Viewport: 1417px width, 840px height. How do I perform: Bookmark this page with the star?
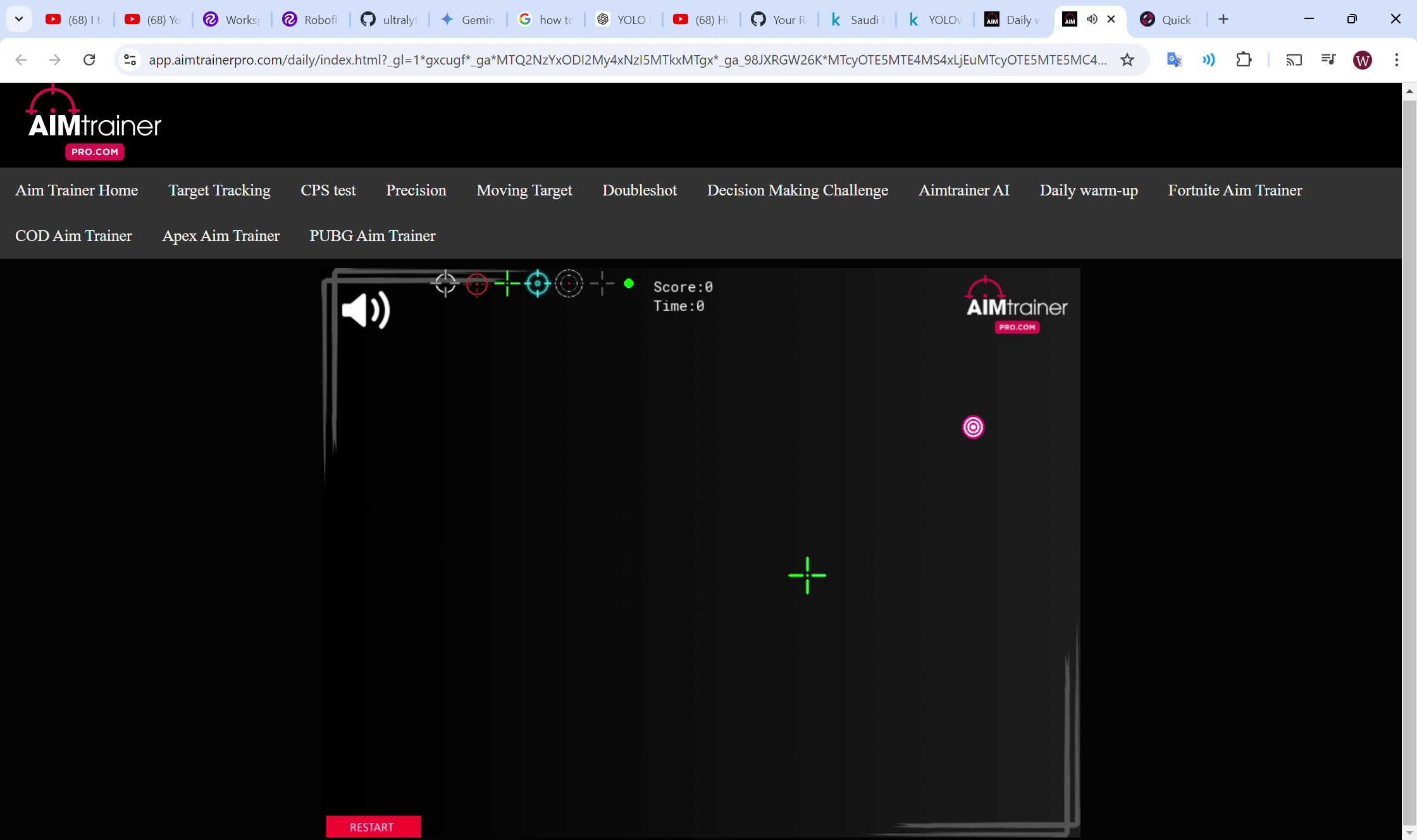(1127, 59)
